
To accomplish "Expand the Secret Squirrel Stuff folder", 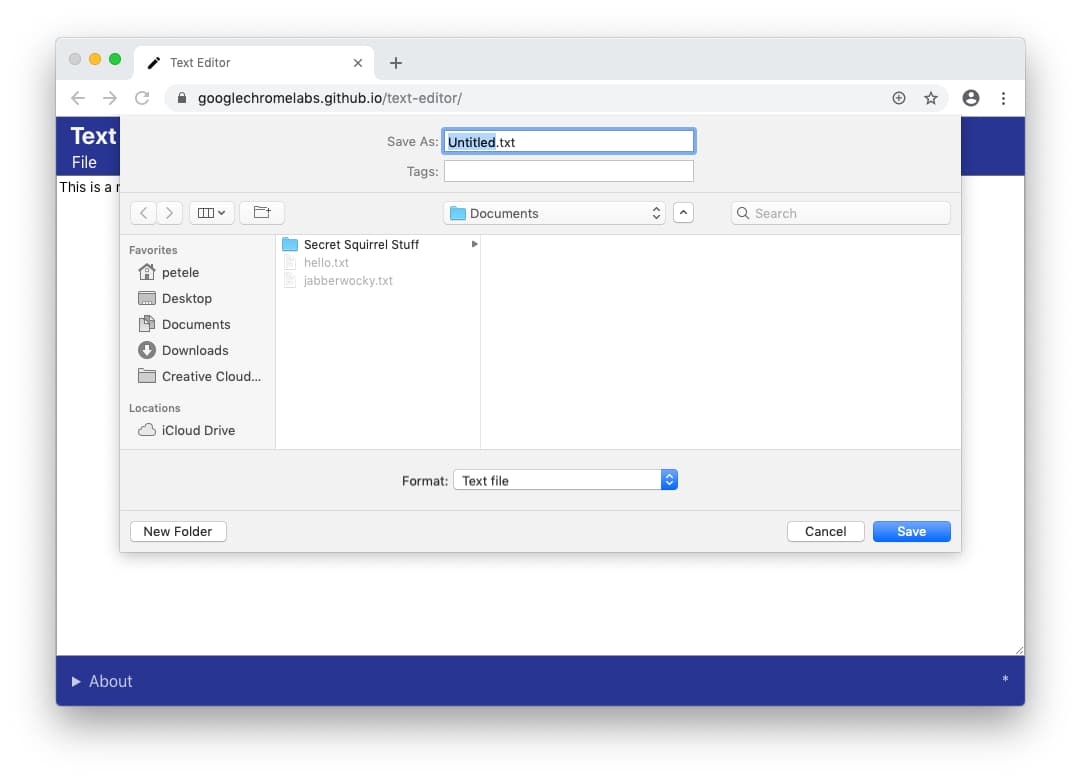I will (x=475, y=244).
